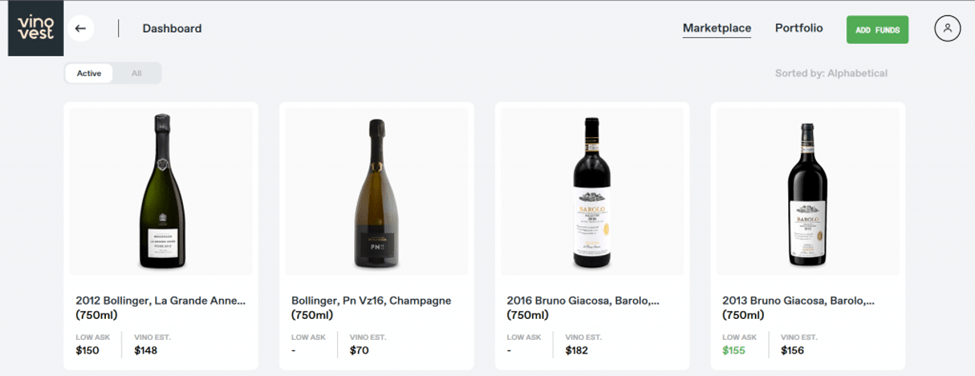
Task: Go back using the arrow icon
Action: pos(80,29)
